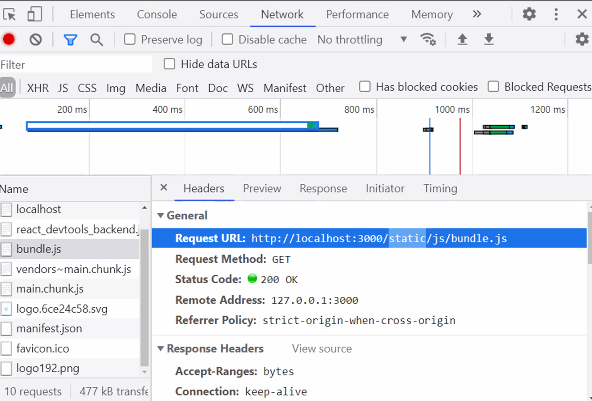Screen dimensions: 592x401
Task: Close the request details pane
Action: pyautogui.click(x=163, y=188)
